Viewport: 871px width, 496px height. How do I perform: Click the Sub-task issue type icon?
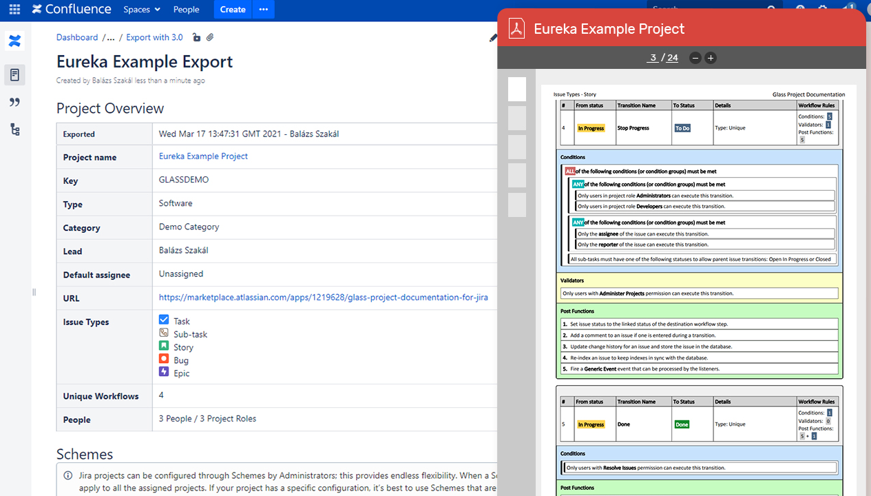[x=164, y=333]
